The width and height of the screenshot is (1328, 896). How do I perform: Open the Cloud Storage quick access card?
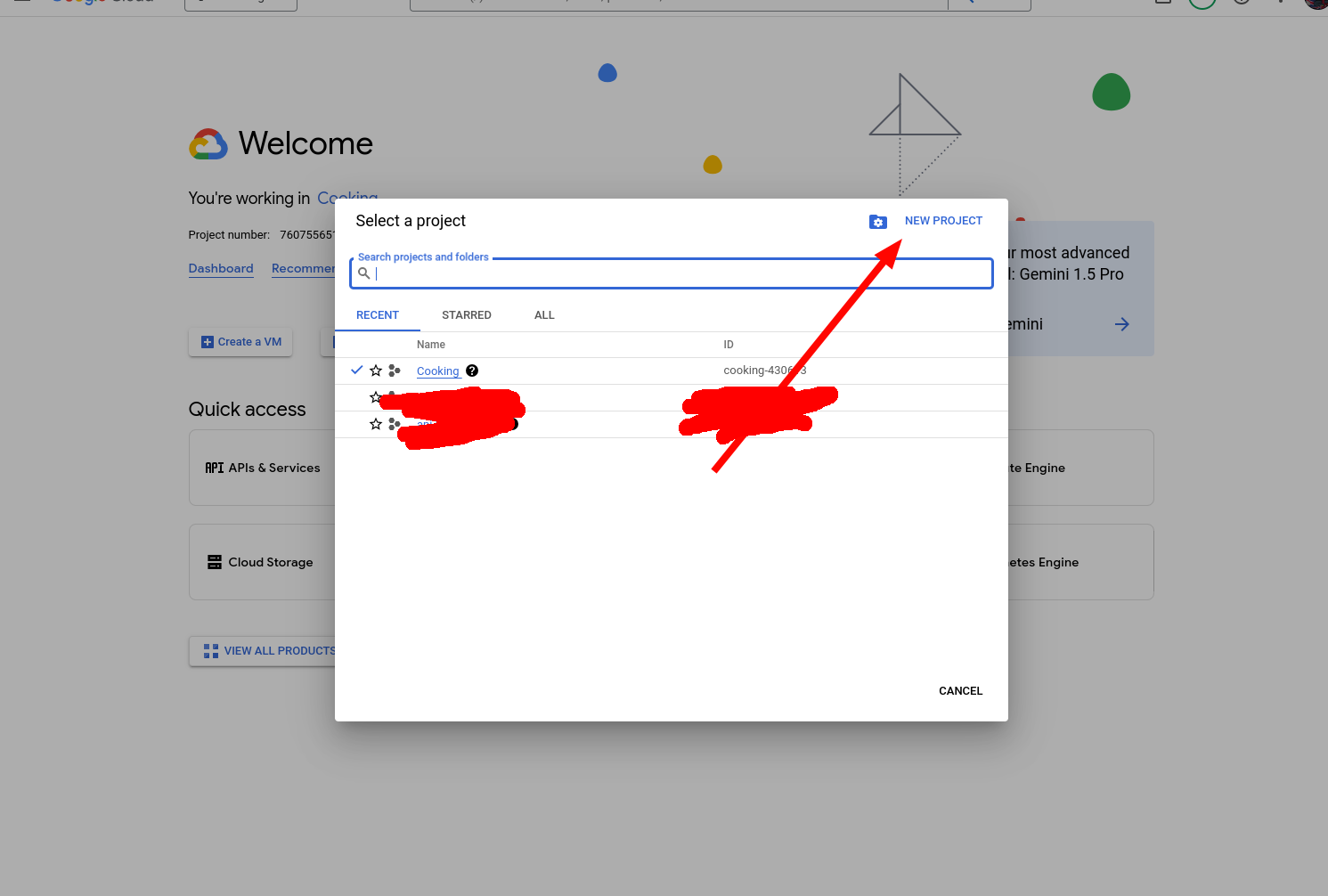pos(263,562)
